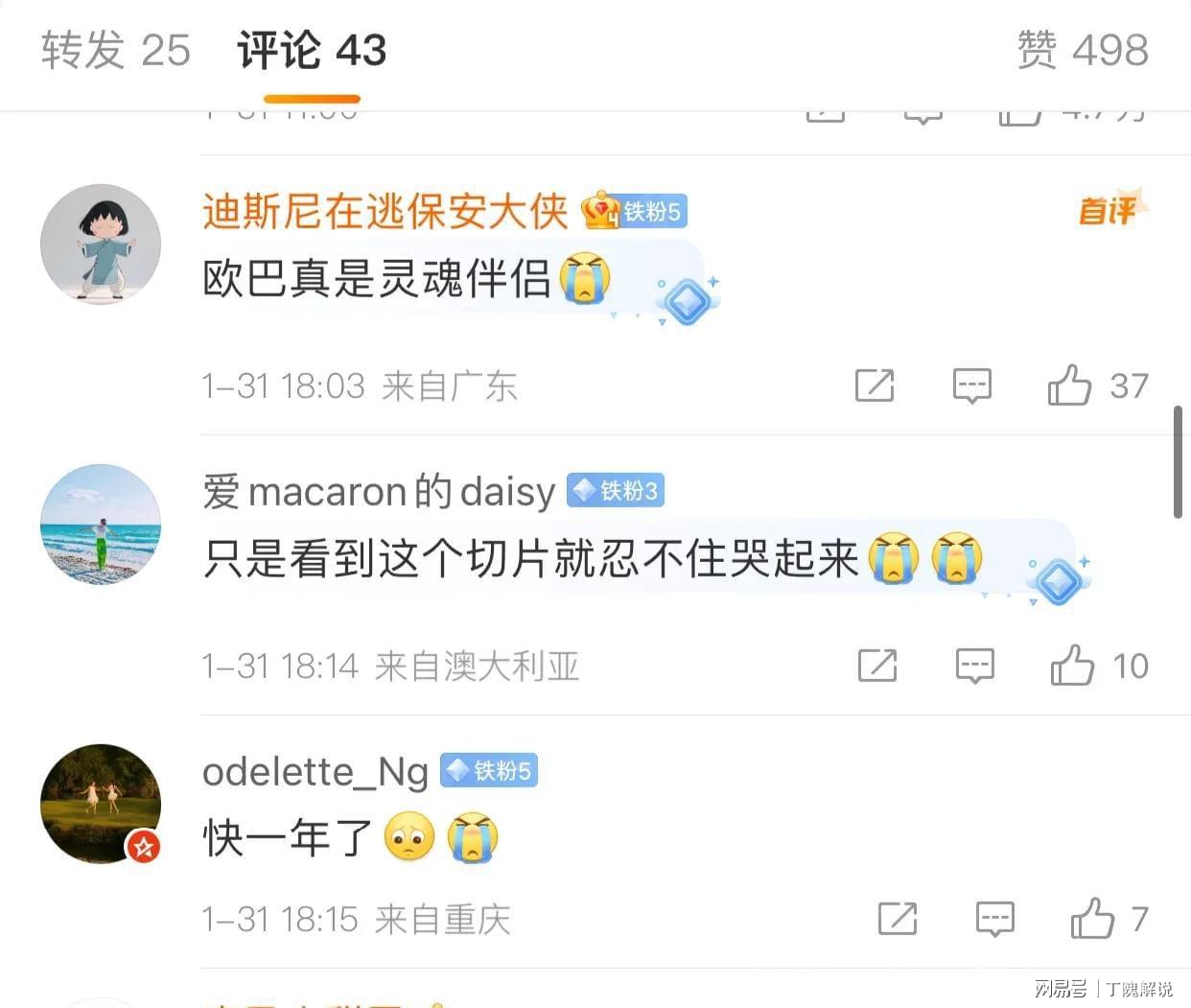The image size is (1191, 1008).
Task: Open the beach photo avatar
Action: tap(101, 525)
